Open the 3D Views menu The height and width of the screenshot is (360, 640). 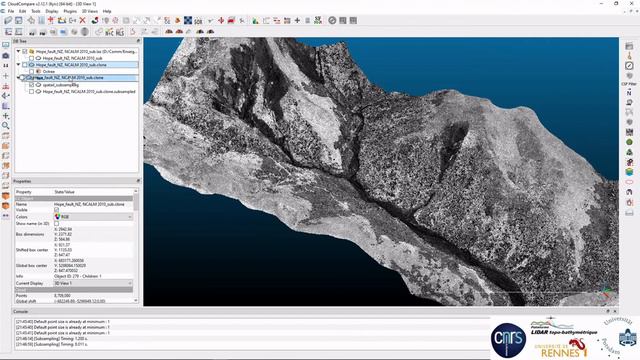[x=90, y=11]
